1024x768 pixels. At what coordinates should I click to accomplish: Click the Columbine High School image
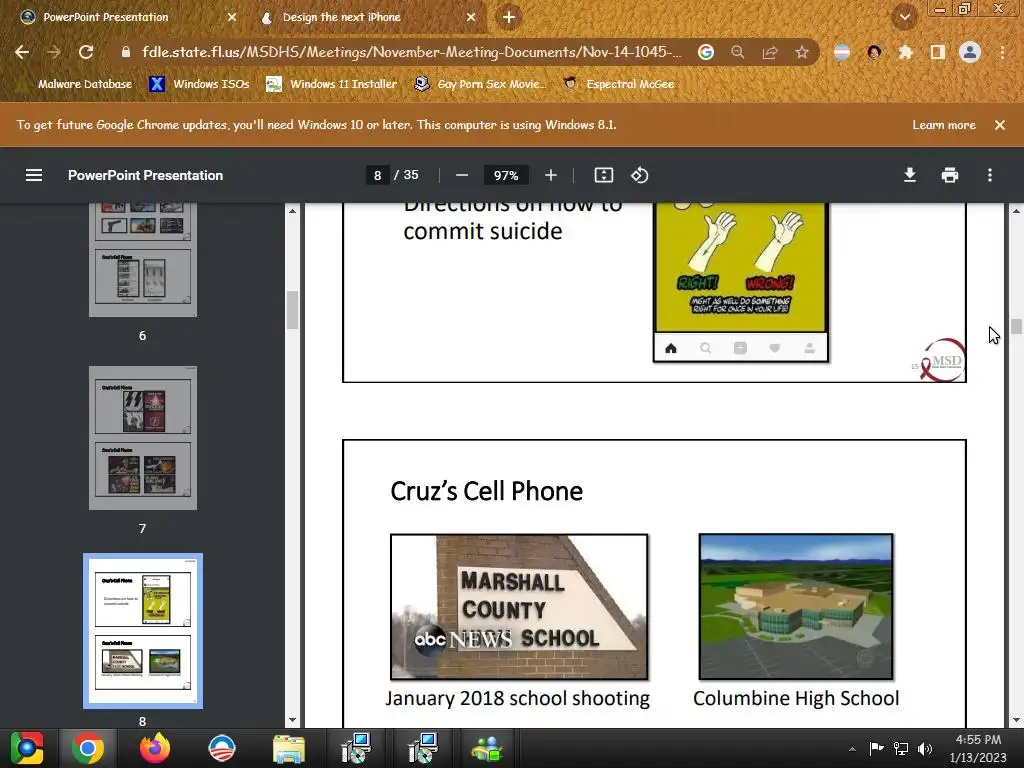point(795,607)
